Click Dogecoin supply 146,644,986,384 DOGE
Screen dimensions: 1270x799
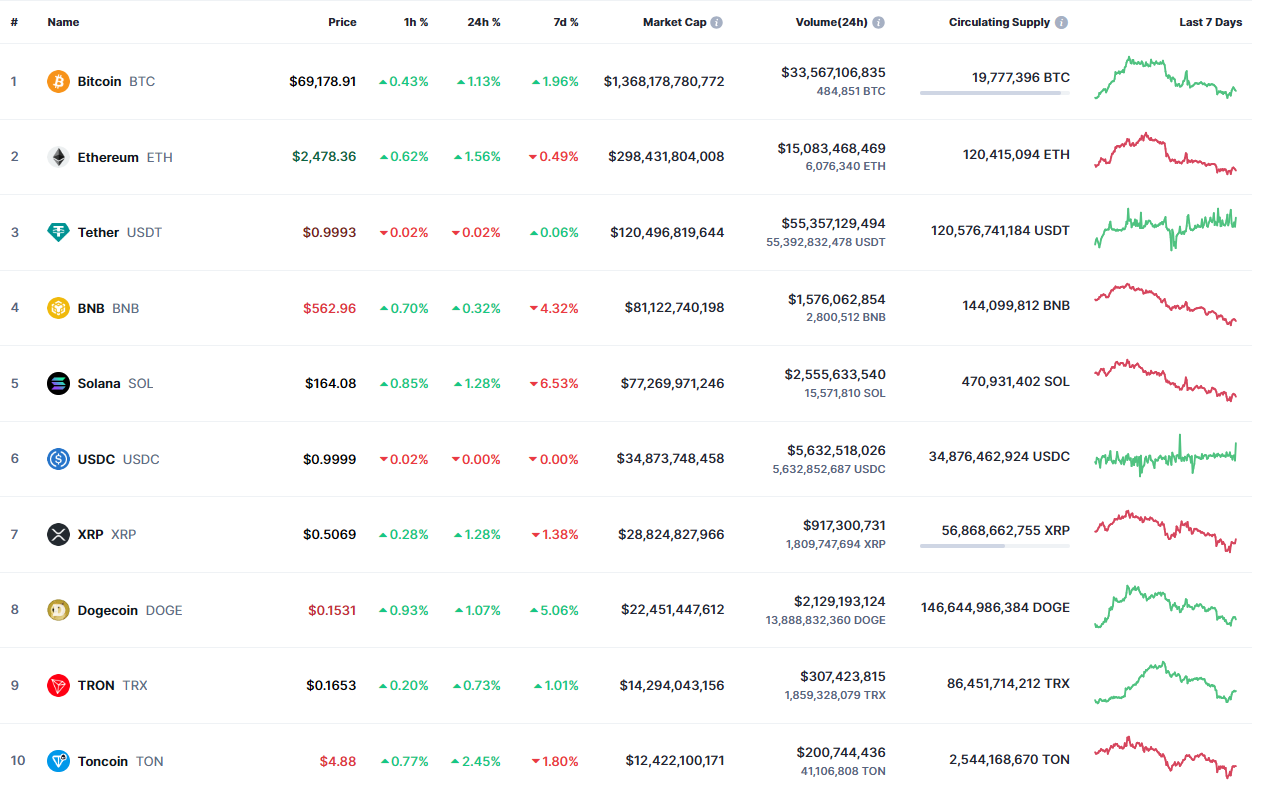coord(995,608)
